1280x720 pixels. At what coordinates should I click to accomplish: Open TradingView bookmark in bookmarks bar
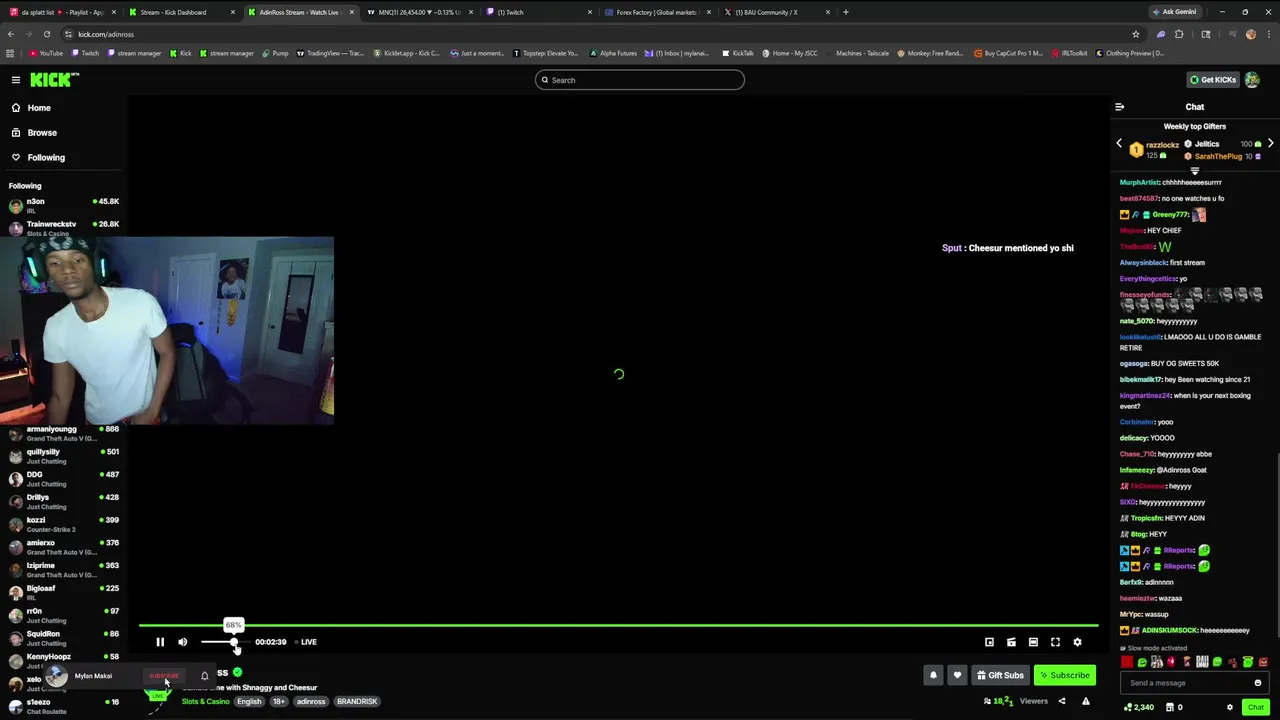[329, 53]
